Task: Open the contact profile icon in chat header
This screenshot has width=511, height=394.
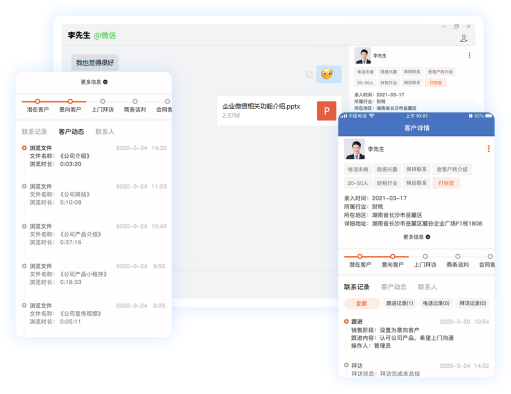Action: (x=464, y=38)
